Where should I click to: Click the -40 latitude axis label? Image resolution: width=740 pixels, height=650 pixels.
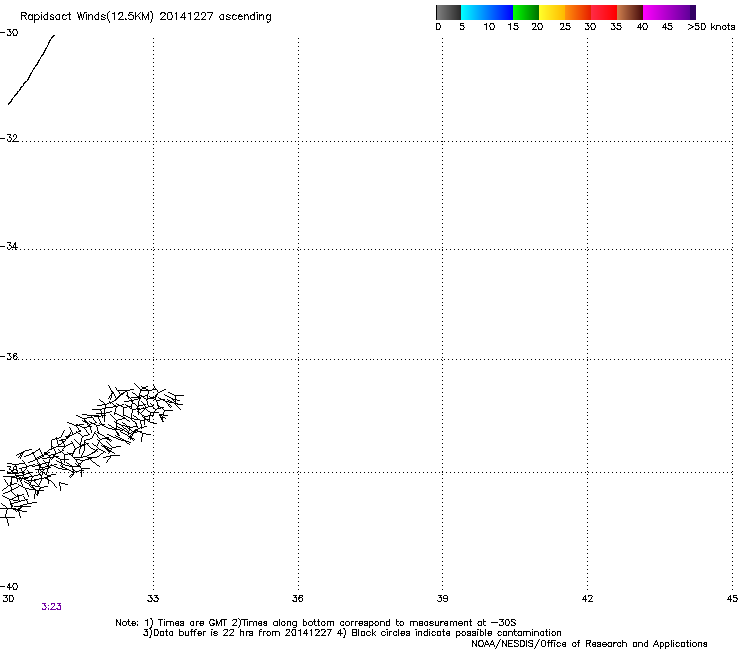9,586
